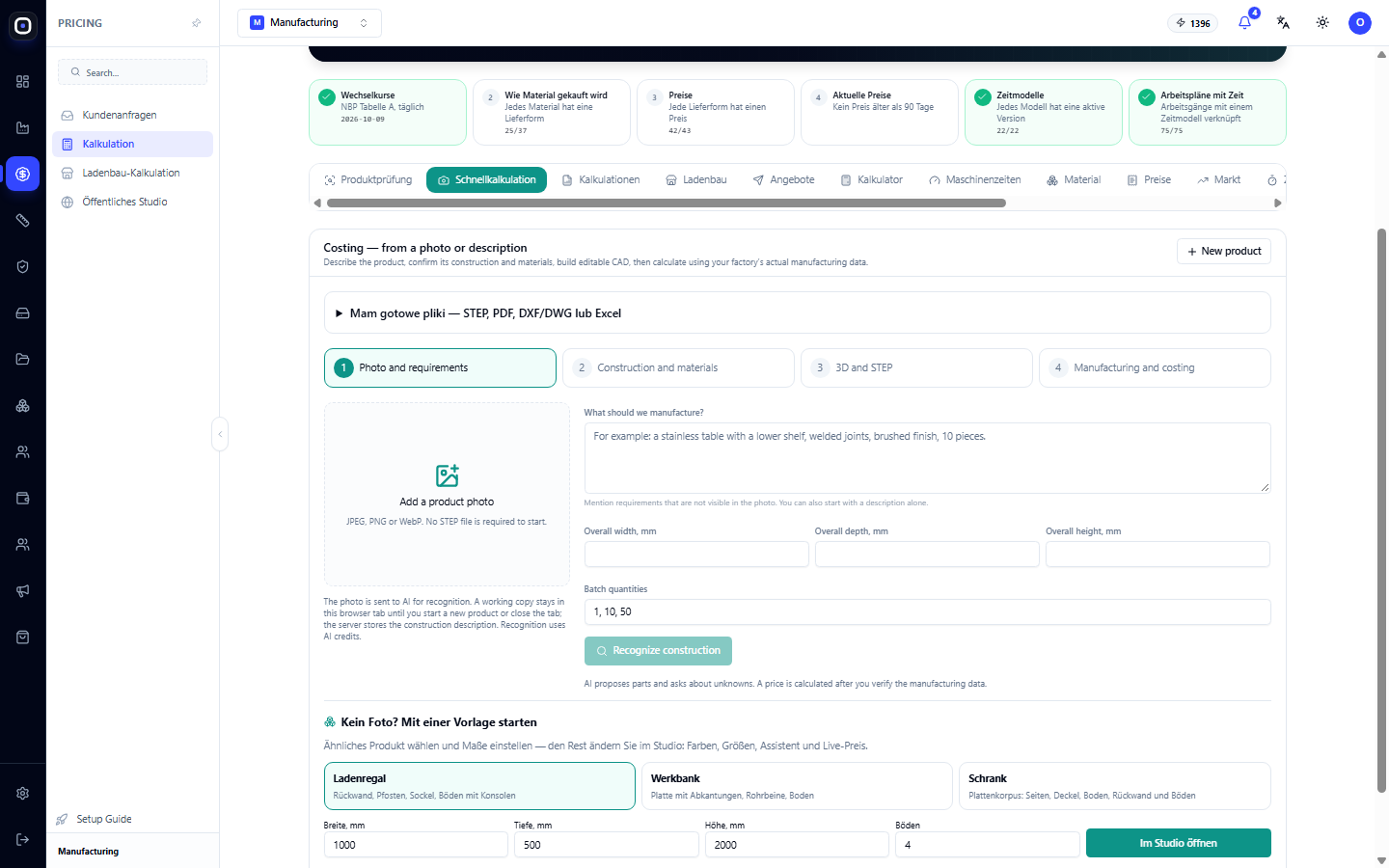Pin the PRICING sidebar panel

(197, 23)
